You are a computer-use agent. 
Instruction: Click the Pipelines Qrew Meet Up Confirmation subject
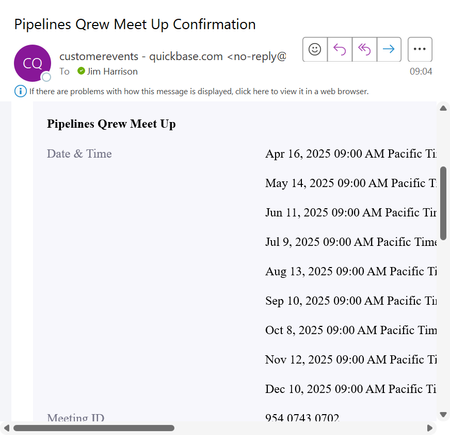[135, 24]
